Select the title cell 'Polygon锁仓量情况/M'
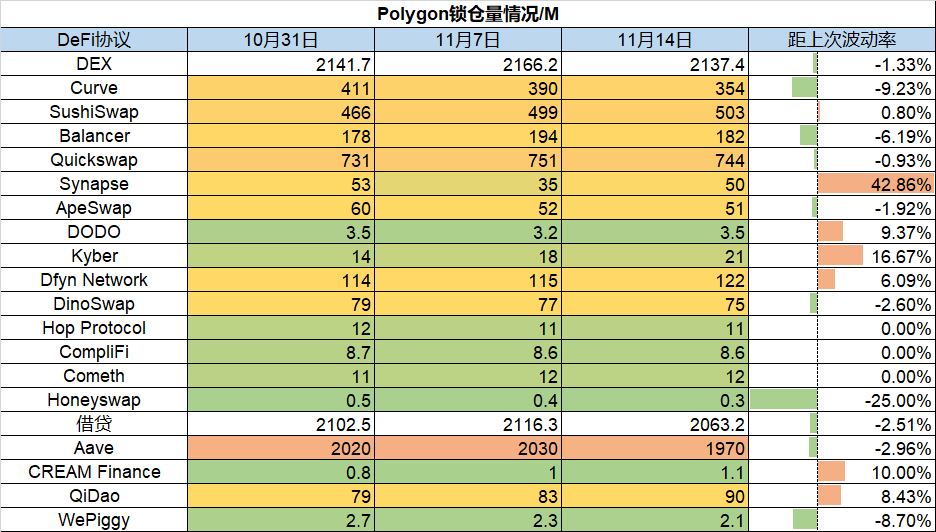 click(x=468, y=14)
